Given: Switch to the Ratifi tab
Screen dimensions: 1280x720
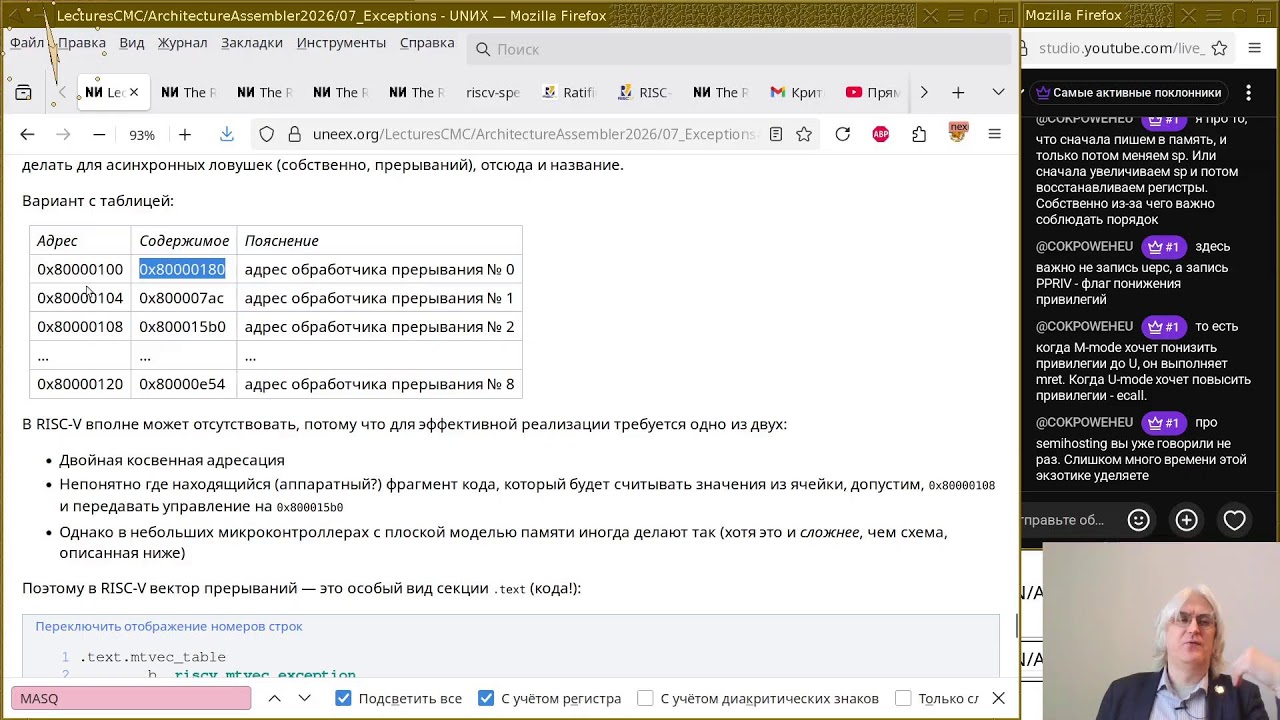Looking at the screenshot, I should pyautogui.click(x=569, y=92).
